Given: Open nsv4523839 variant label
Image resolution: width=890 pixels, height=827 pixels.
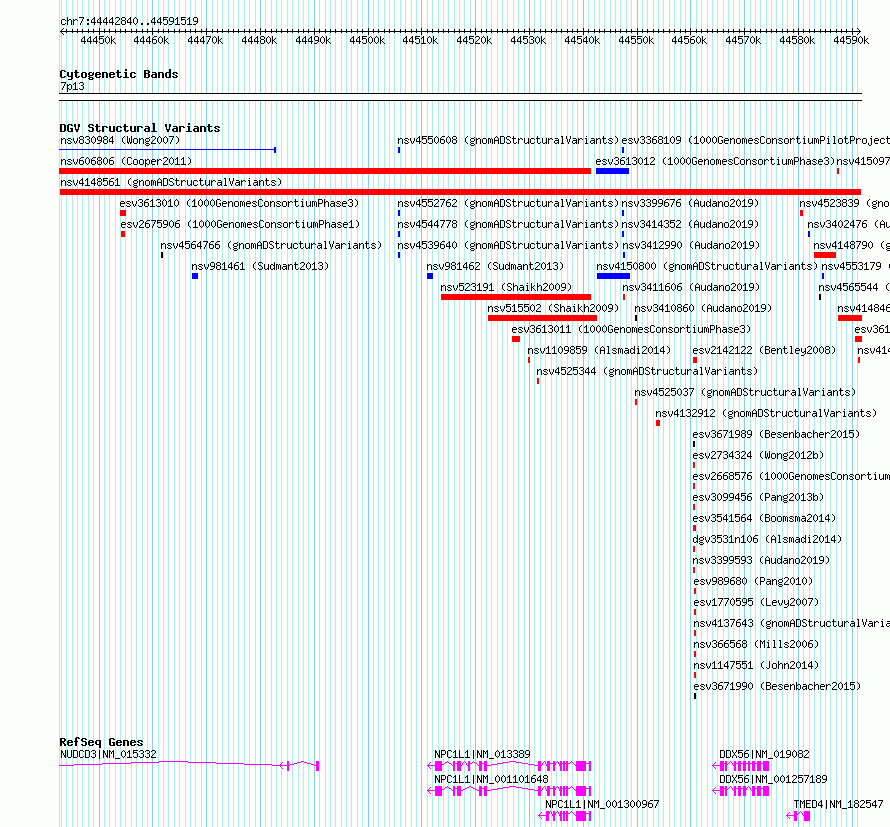Looking at the screenshot, I should 845,203.
